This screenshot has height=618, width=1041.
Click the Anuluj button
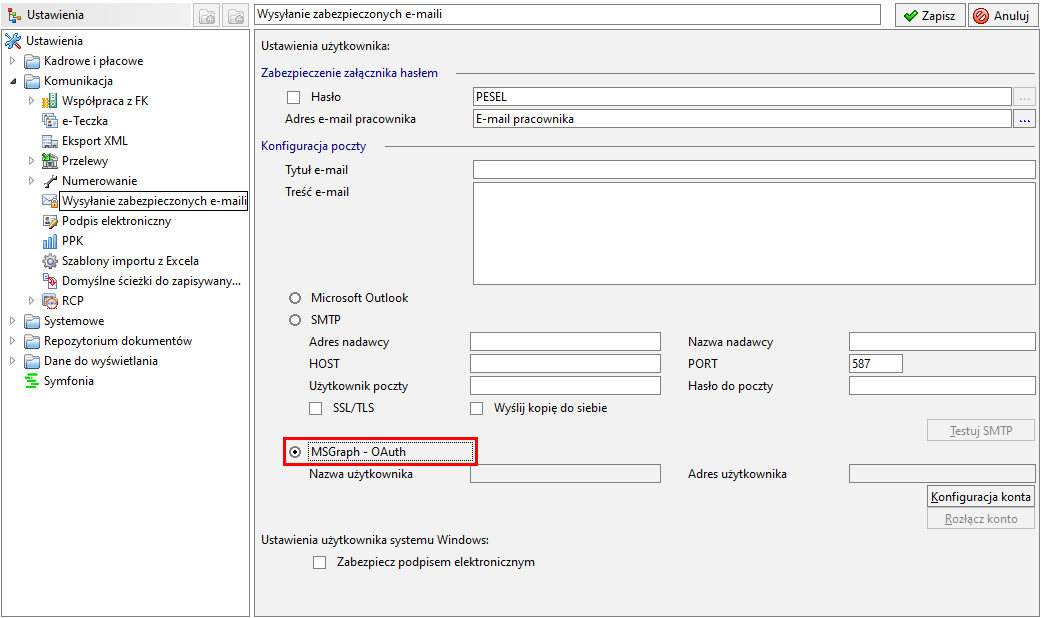(x=1003, y=15)
